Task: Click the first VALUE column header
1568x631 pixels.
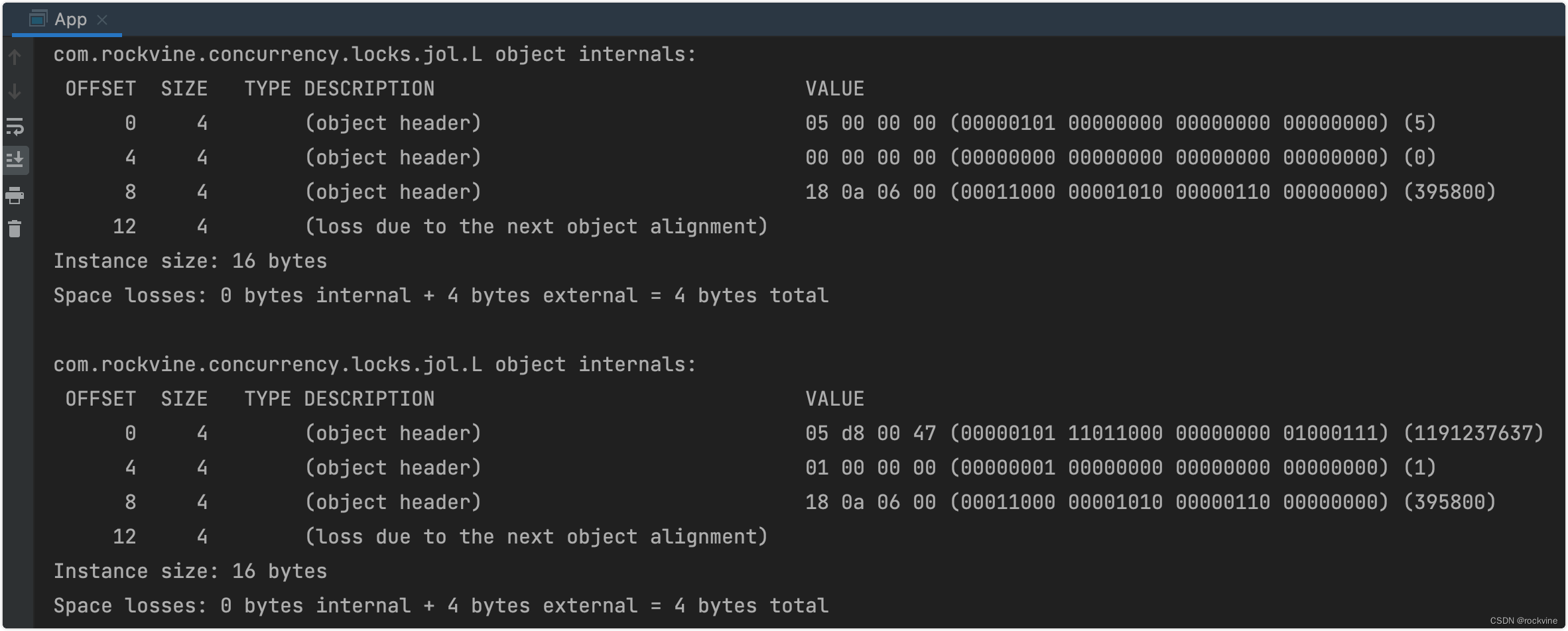Action: (x=834, y=89)
